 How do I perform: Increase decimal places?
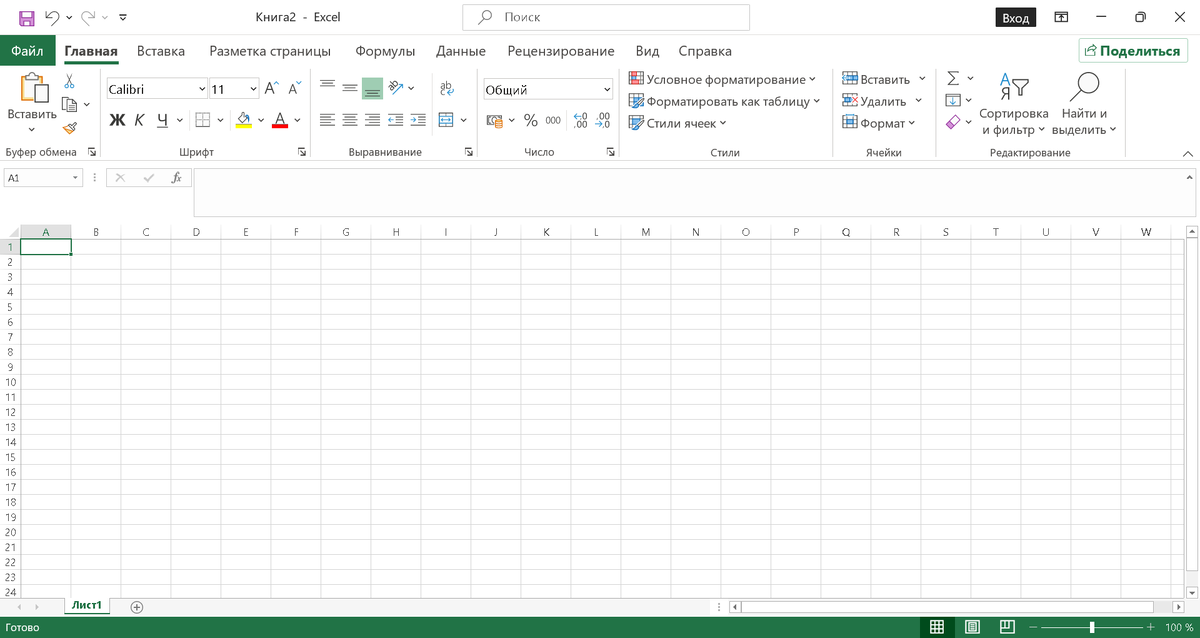coord(581,120)
